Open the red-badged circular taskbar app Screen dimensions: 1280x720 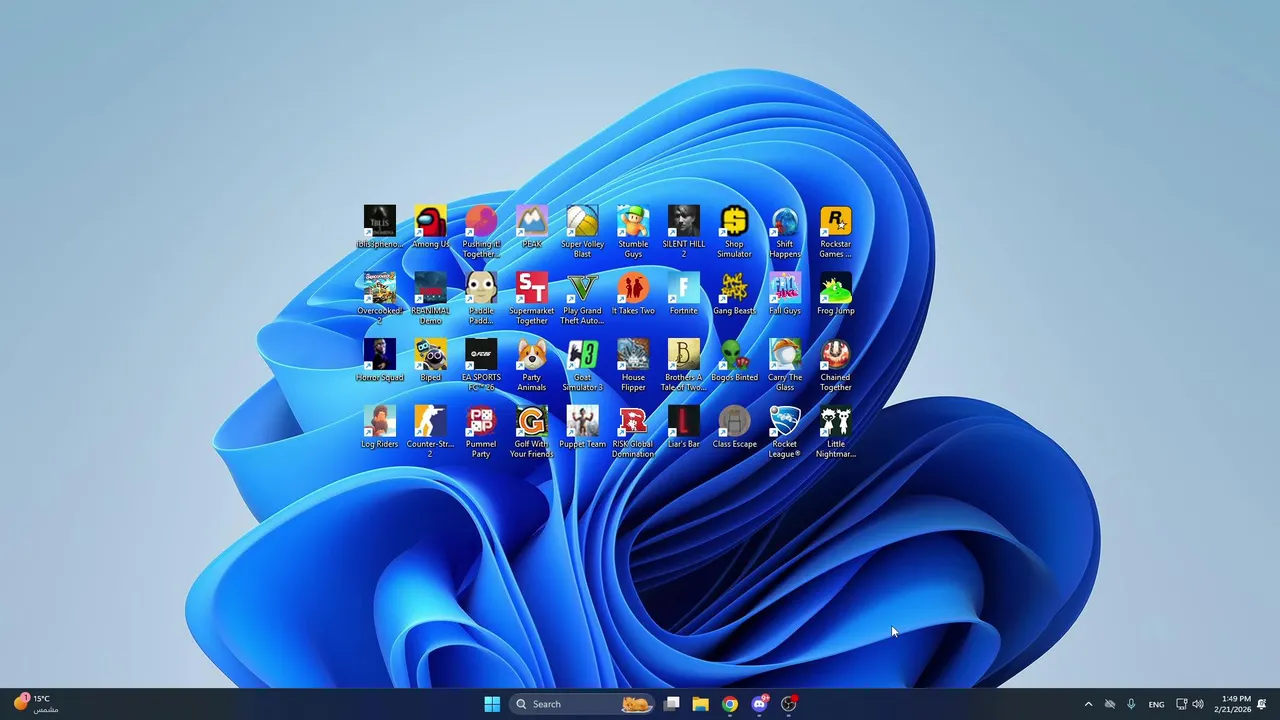tap(789, 704)
